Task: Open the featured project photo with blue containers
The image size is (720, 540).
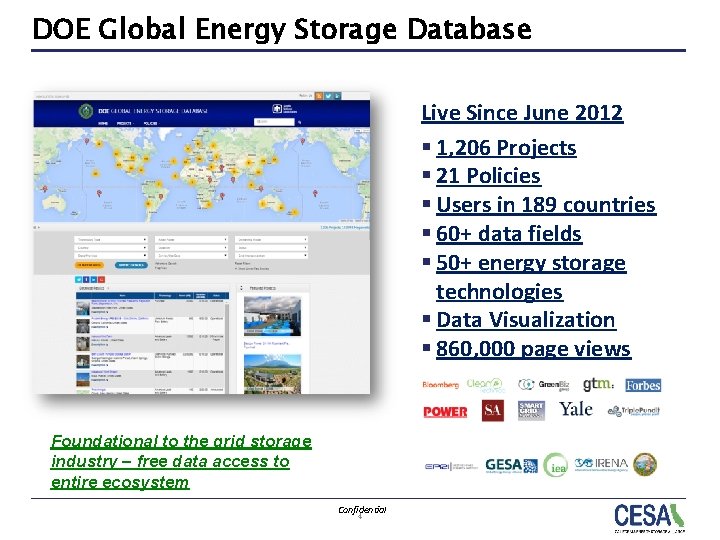Action: (272, 316)
